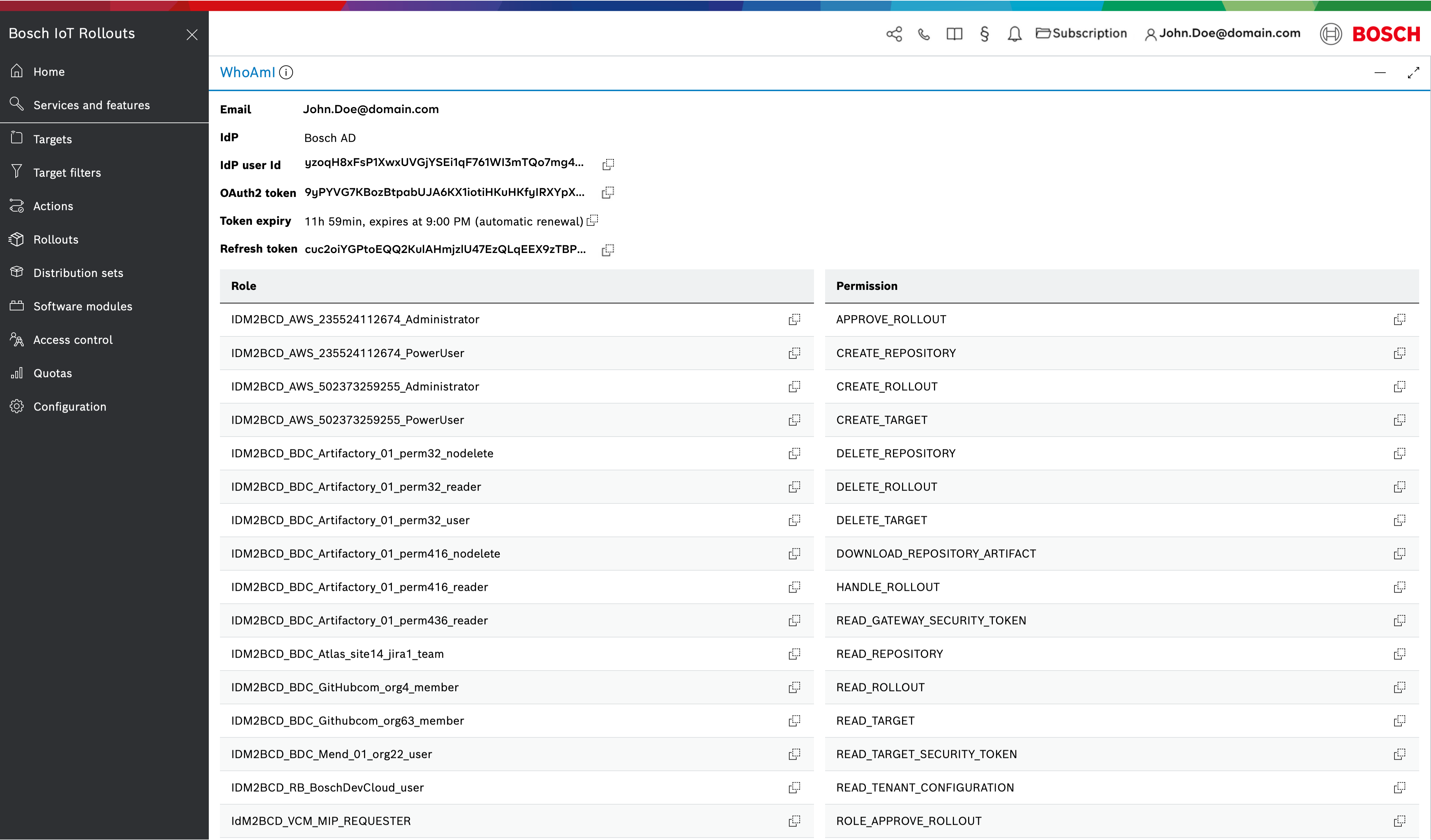Expand the WhoAmI panel to fullscreen
Viewport: 1431px width, 840px height.
tap(1413, 73)
